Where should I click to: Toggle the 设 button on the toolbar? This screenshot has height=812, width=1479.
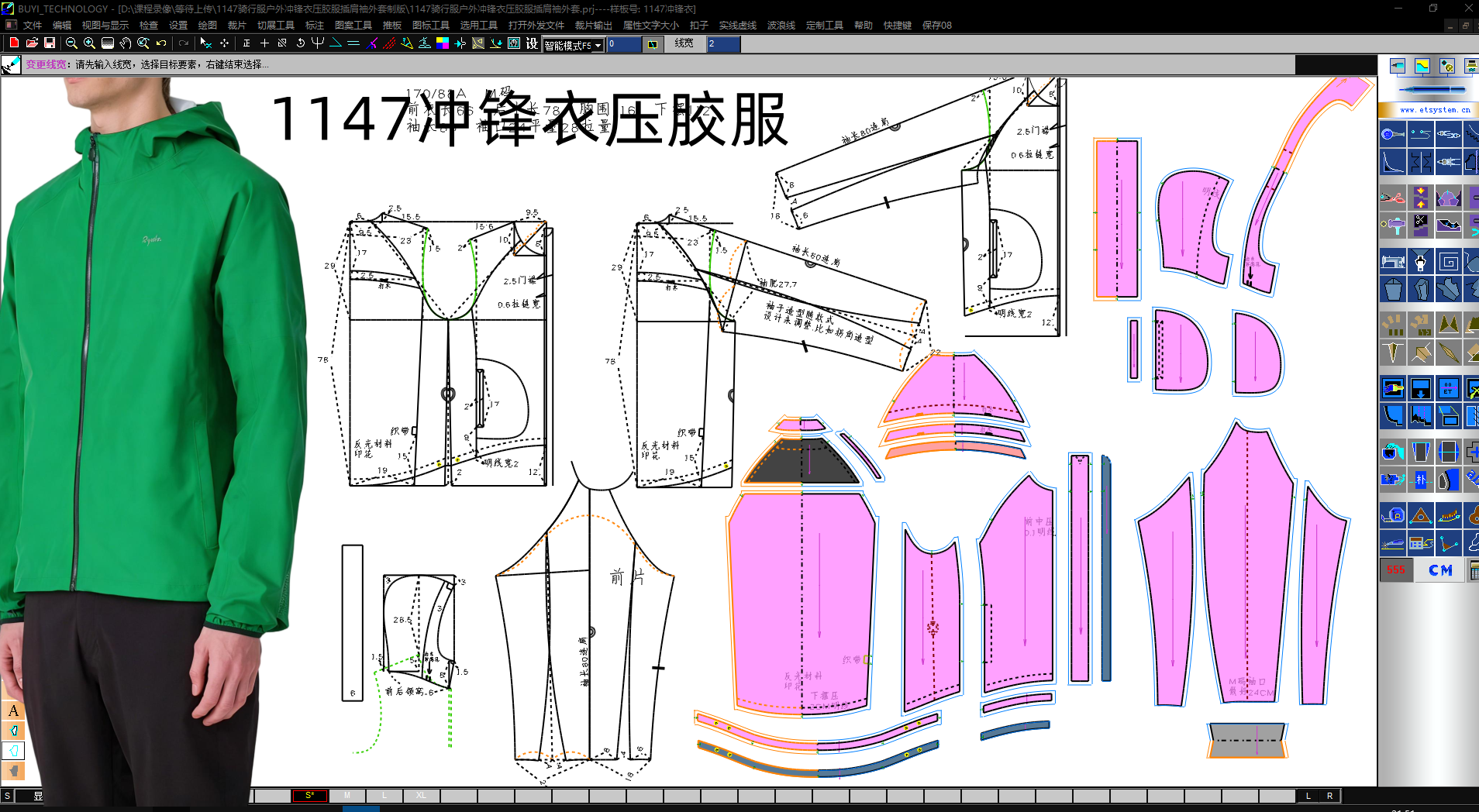531,44
